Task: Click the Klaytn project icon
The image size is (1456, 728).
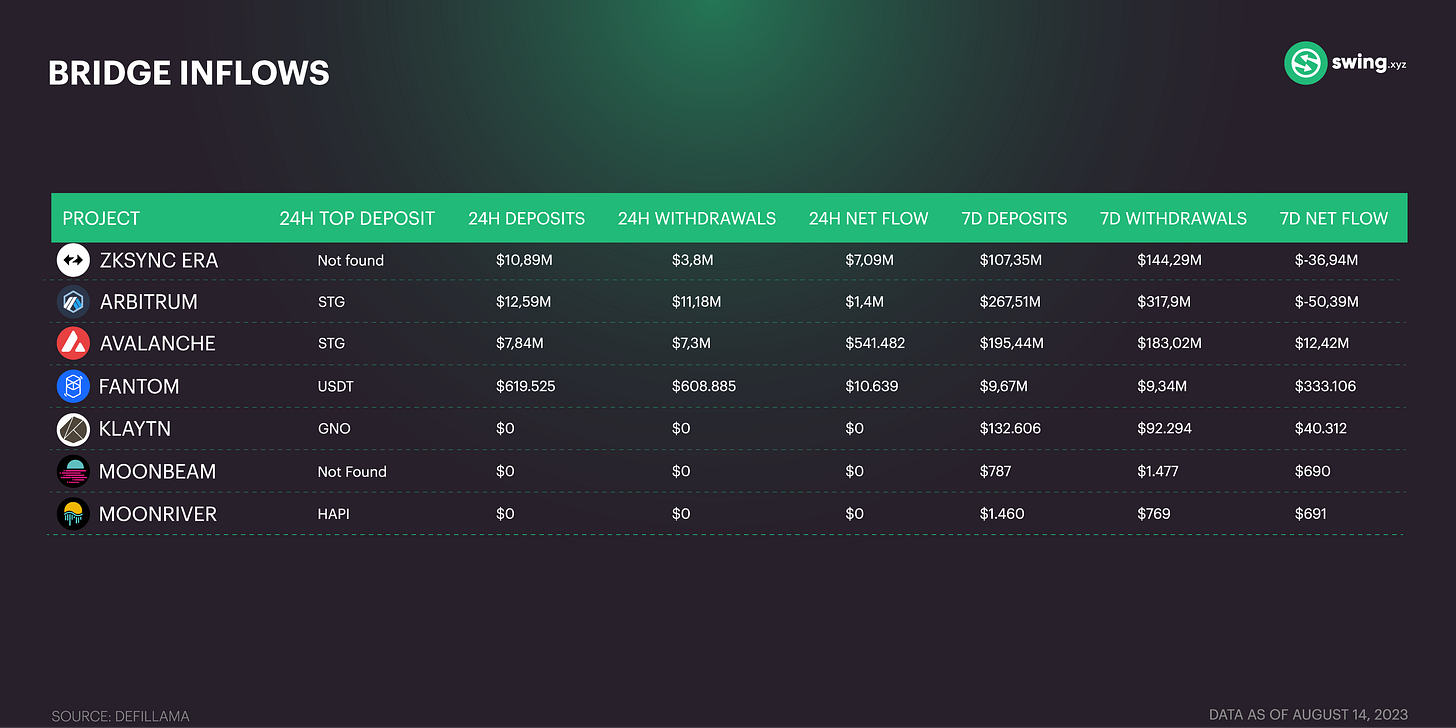Action: click(74, 429)
